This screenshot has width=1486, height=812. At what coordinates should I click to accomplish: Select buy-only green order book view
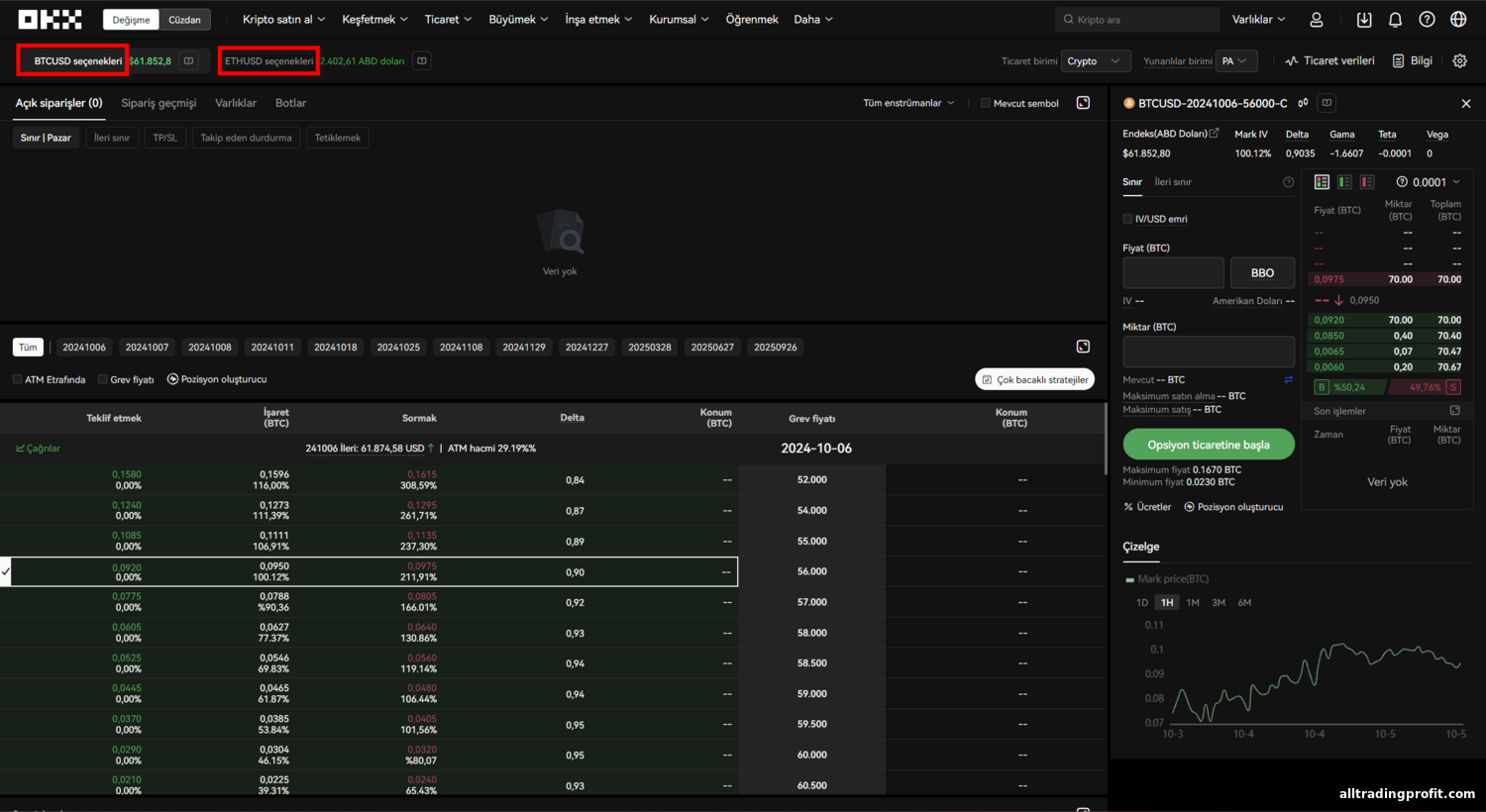1344,182
